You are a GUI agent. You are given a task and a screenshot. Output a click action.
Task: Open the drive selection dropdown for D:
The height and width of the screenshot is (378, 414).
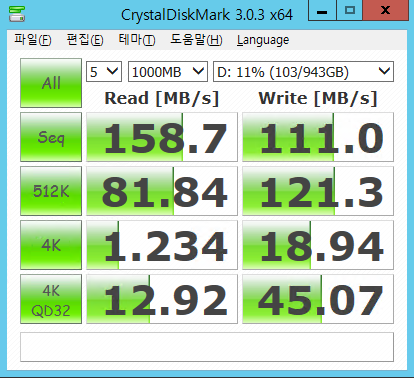pyautogui.click(x=303, y=71)
